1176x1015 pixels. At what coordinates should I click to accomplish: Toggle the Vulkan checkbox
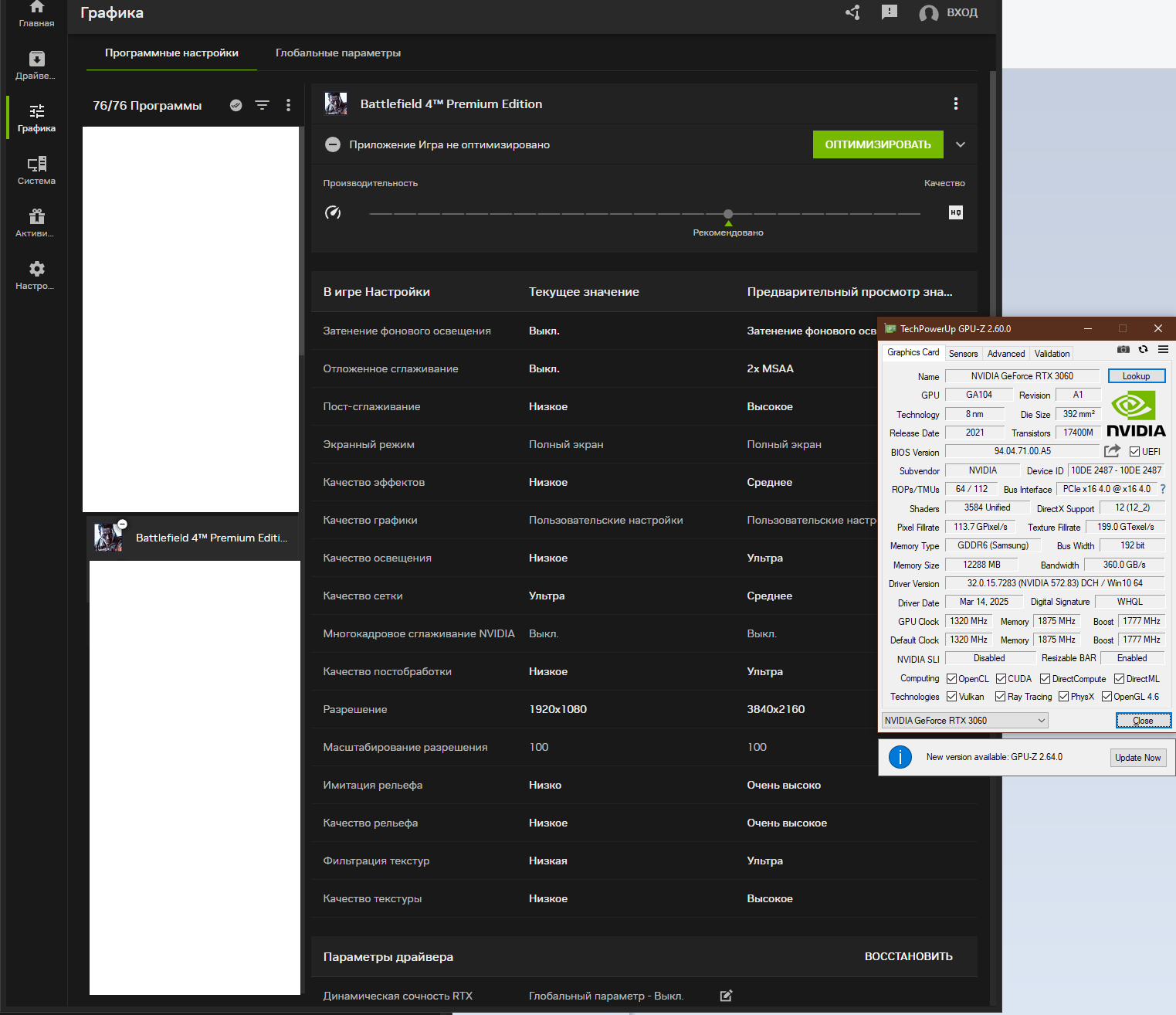click(x=952, y=697)
